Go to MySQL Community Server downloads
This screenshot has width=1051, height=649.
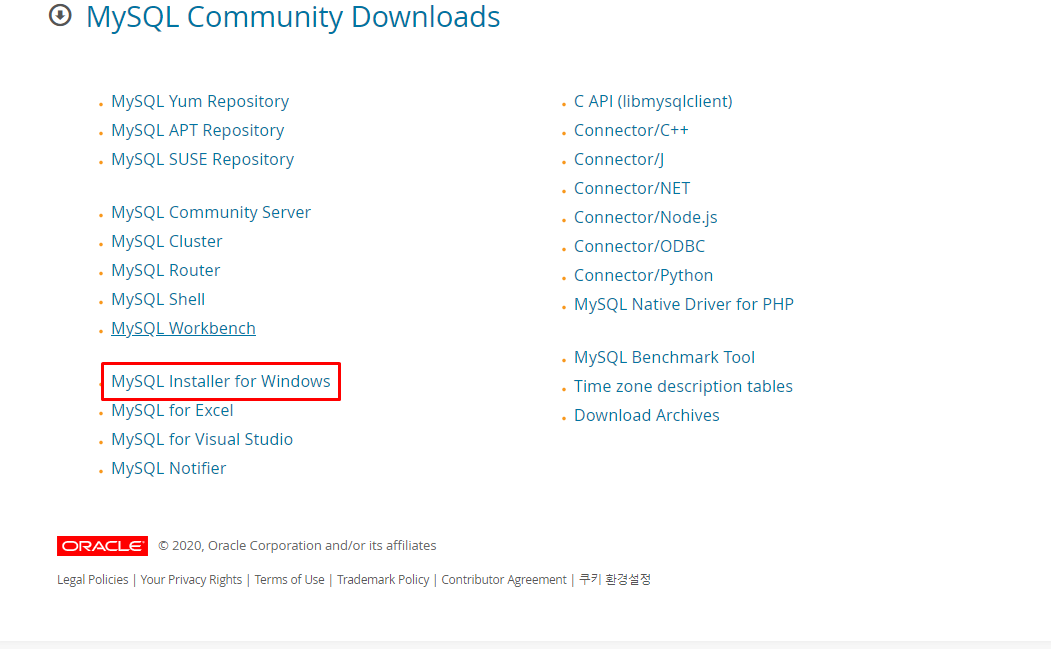coord(211,212)
